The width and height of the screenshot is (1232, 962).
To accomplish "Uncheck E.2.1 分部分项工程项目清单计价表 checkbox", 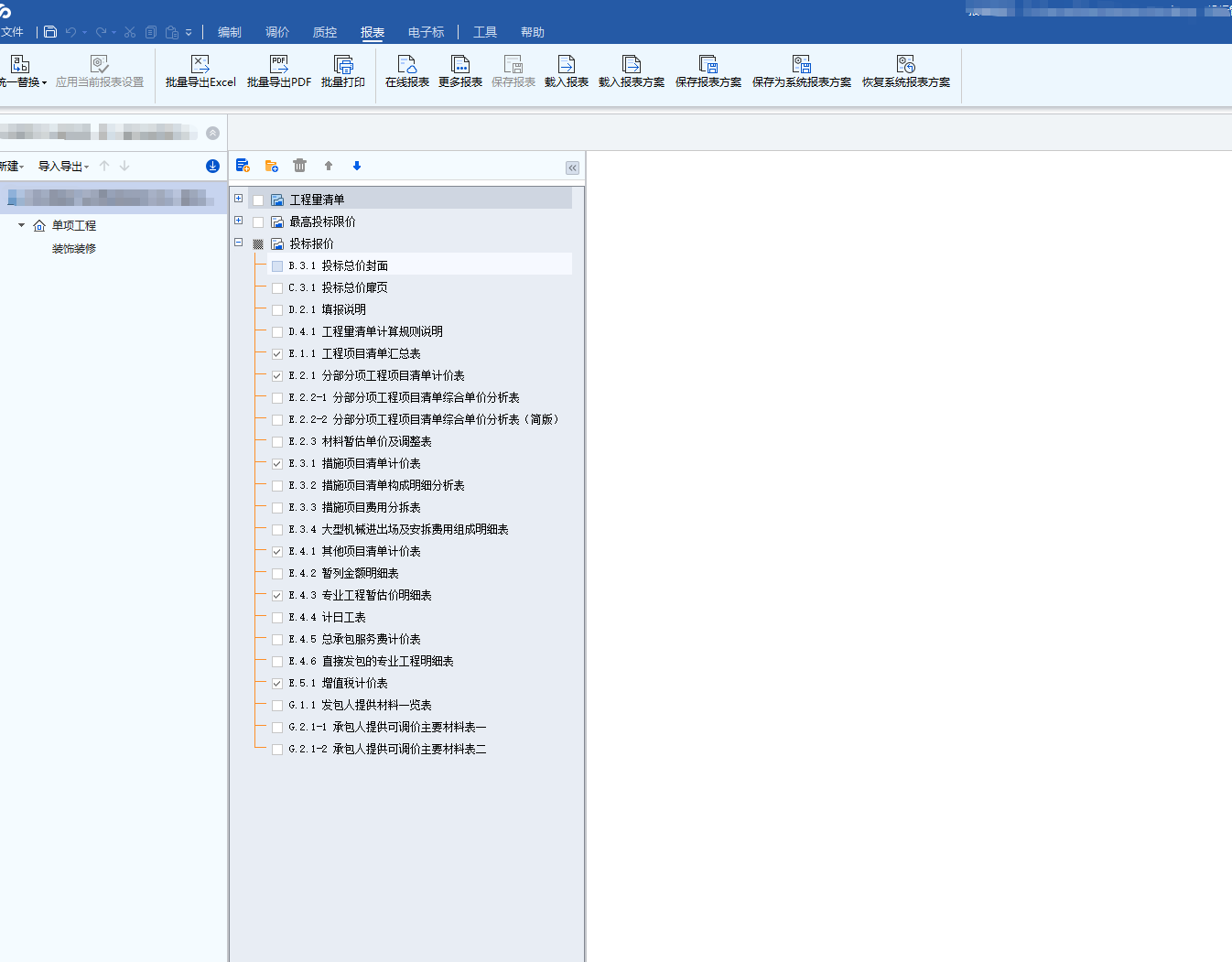I will tap(277, 375).
